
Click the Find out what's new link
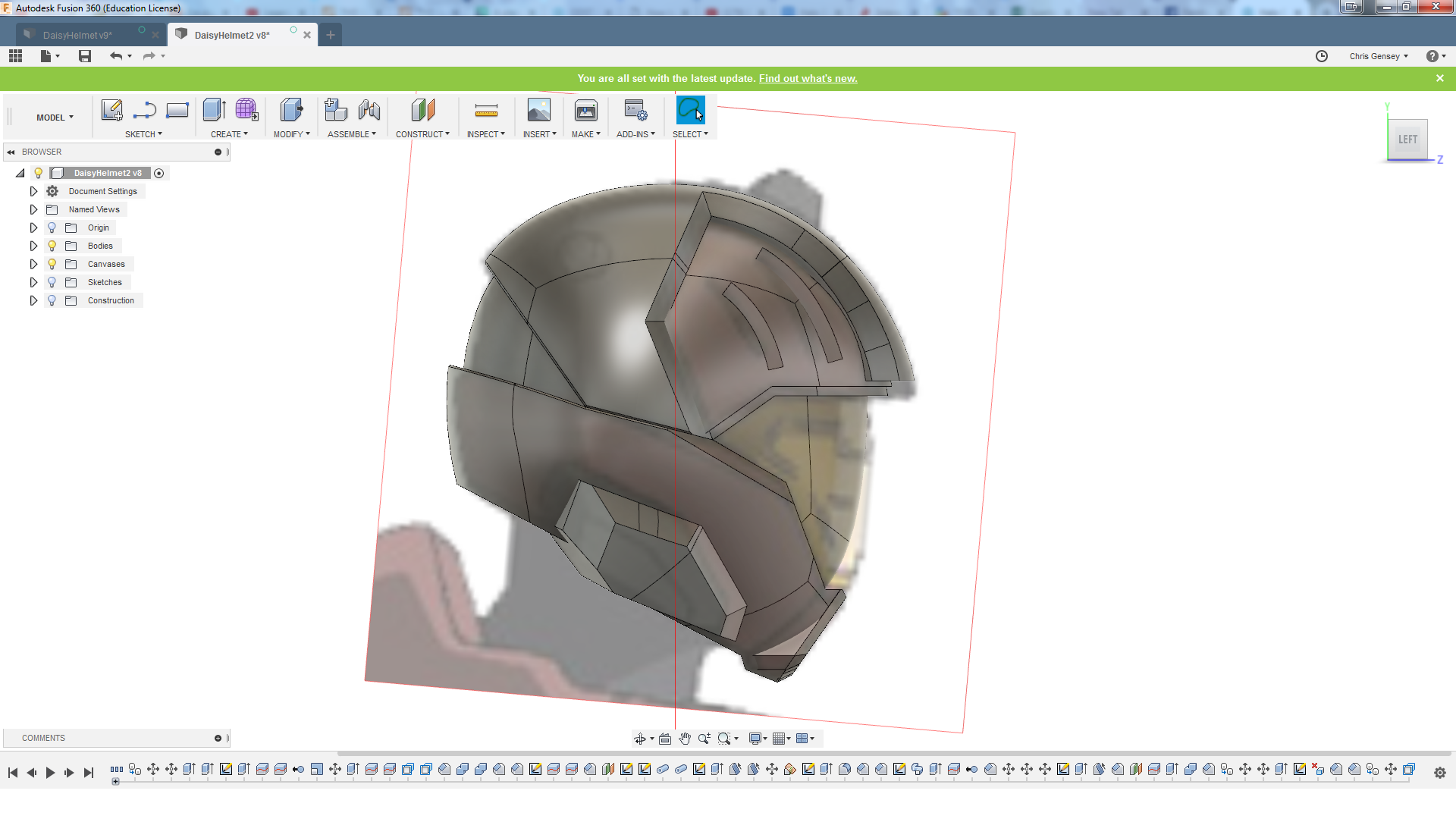(x=808, y=78)
